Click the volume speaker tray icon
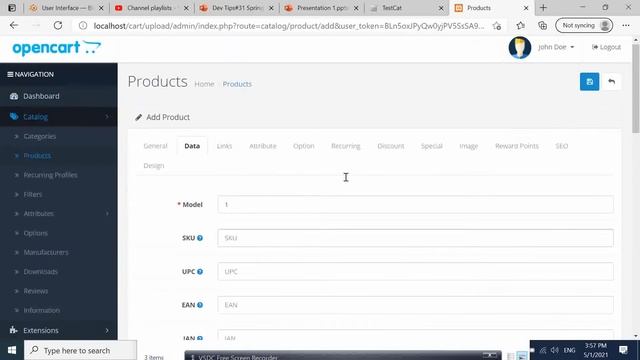Screen dimensions: 640x360 [554, 350]
